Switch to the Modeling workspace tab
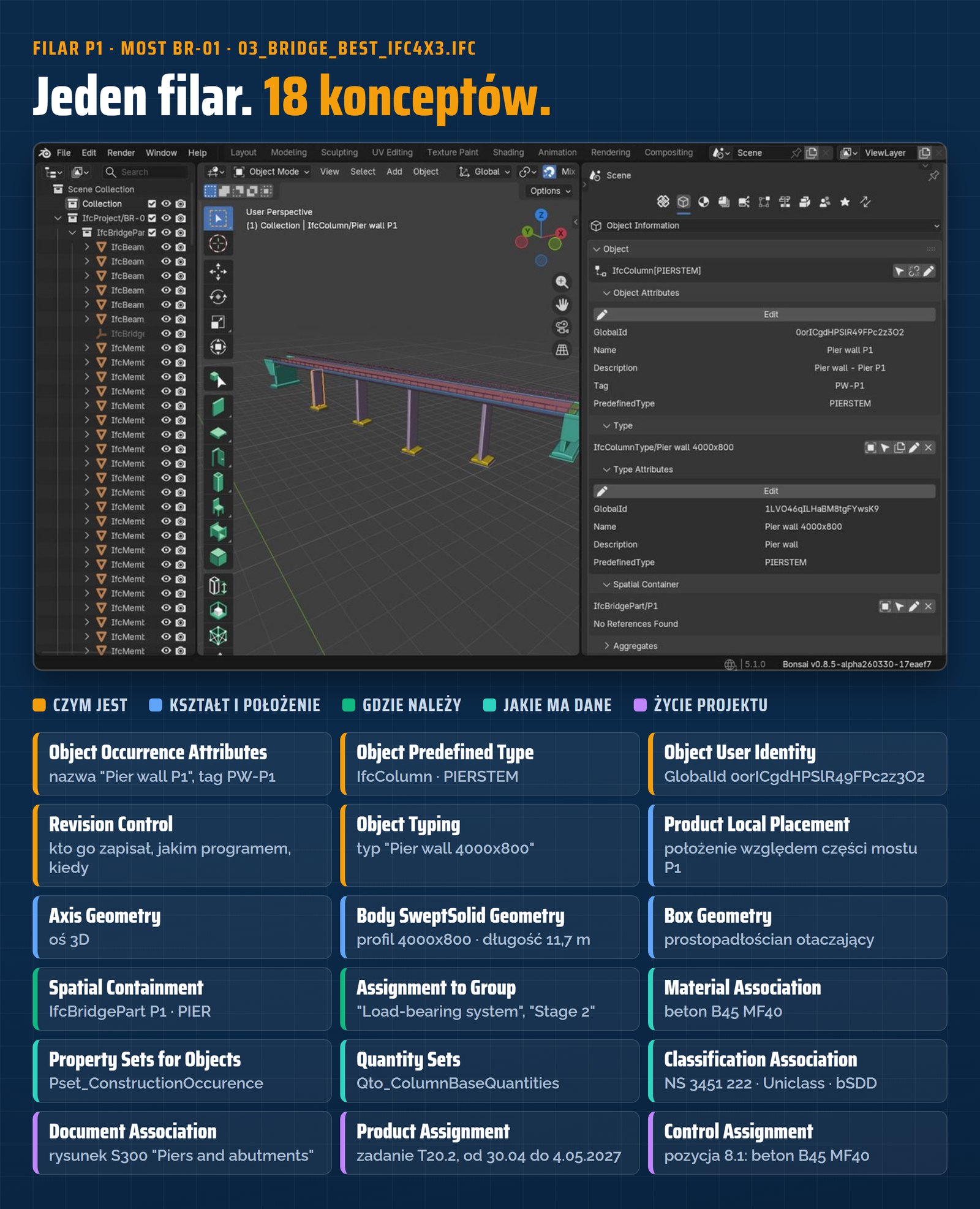 pyautogui.click(x=288, y=153)
